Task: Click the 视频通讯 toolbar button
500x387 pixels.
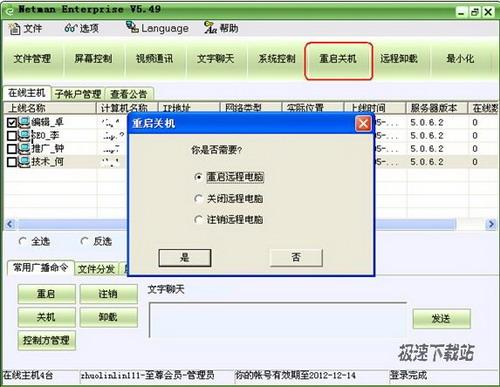Action: pos(154,59)
